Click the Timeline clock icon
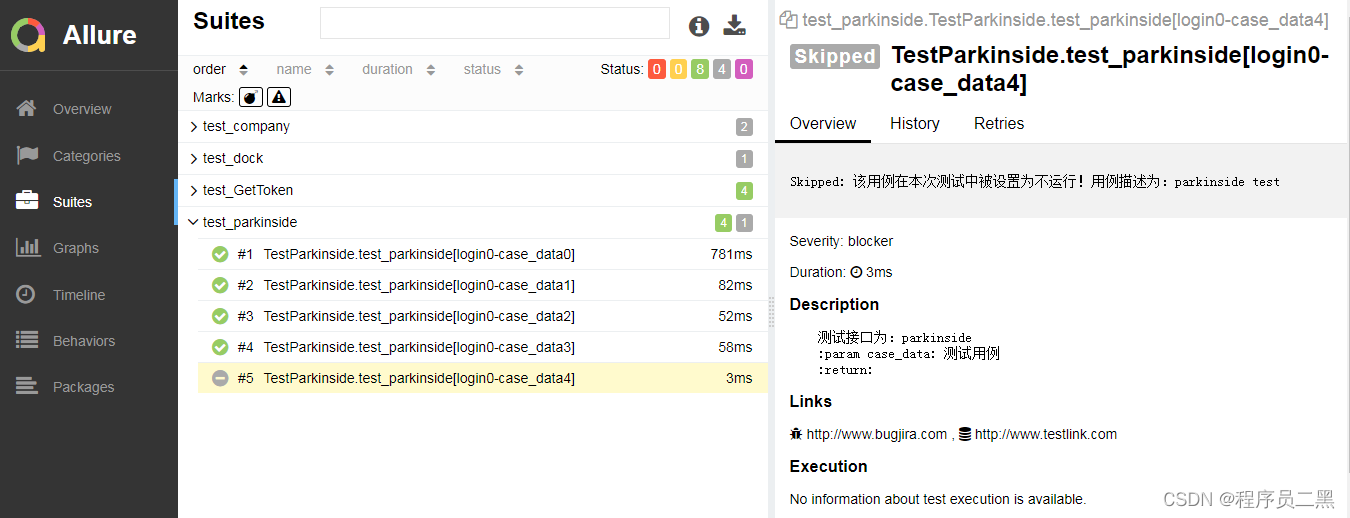The width and height of the screenshot is (1350, 518). pyautogui.click(x=27, y=294)
